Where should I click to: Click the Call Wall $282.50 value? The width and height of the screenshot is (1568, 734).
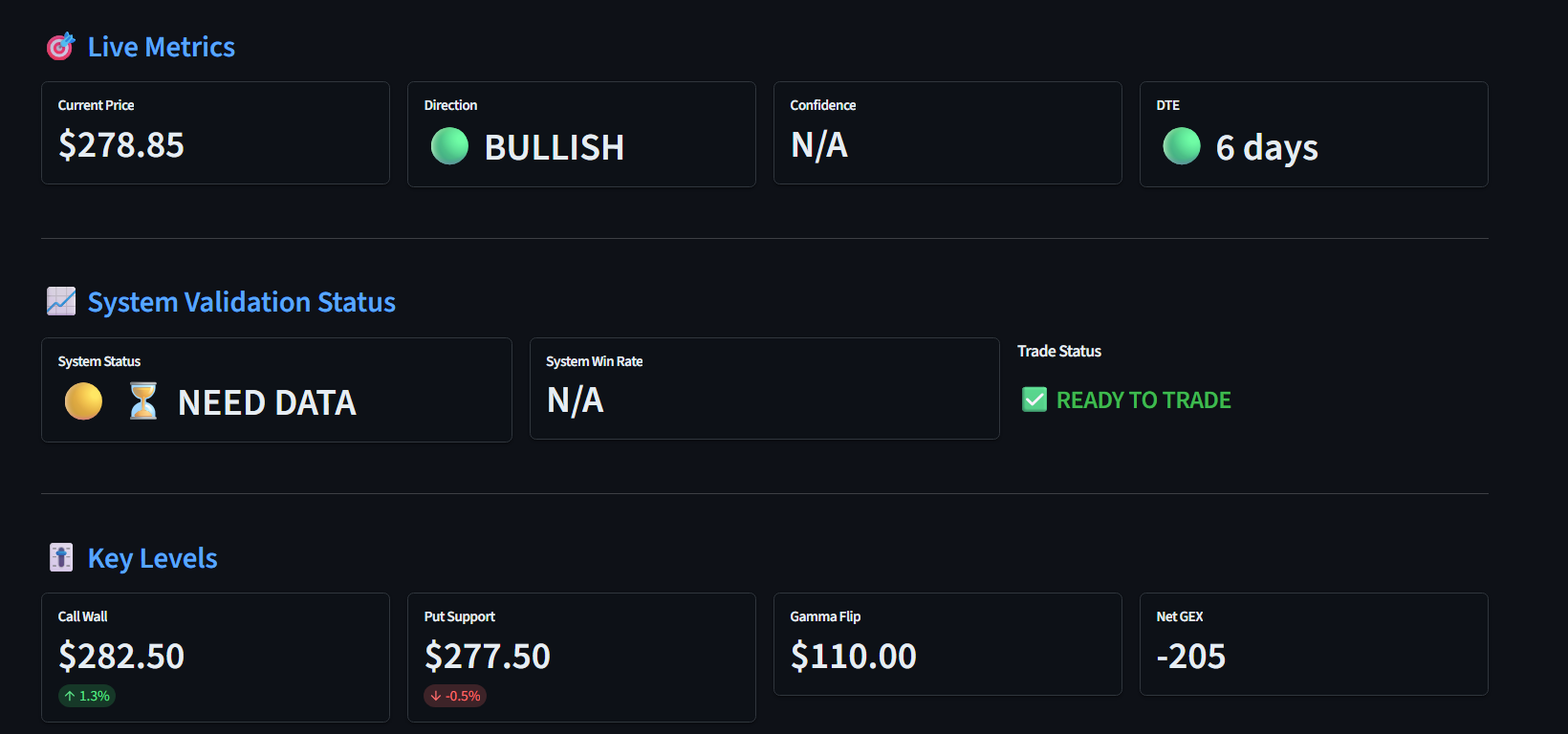tap(121, 657)
